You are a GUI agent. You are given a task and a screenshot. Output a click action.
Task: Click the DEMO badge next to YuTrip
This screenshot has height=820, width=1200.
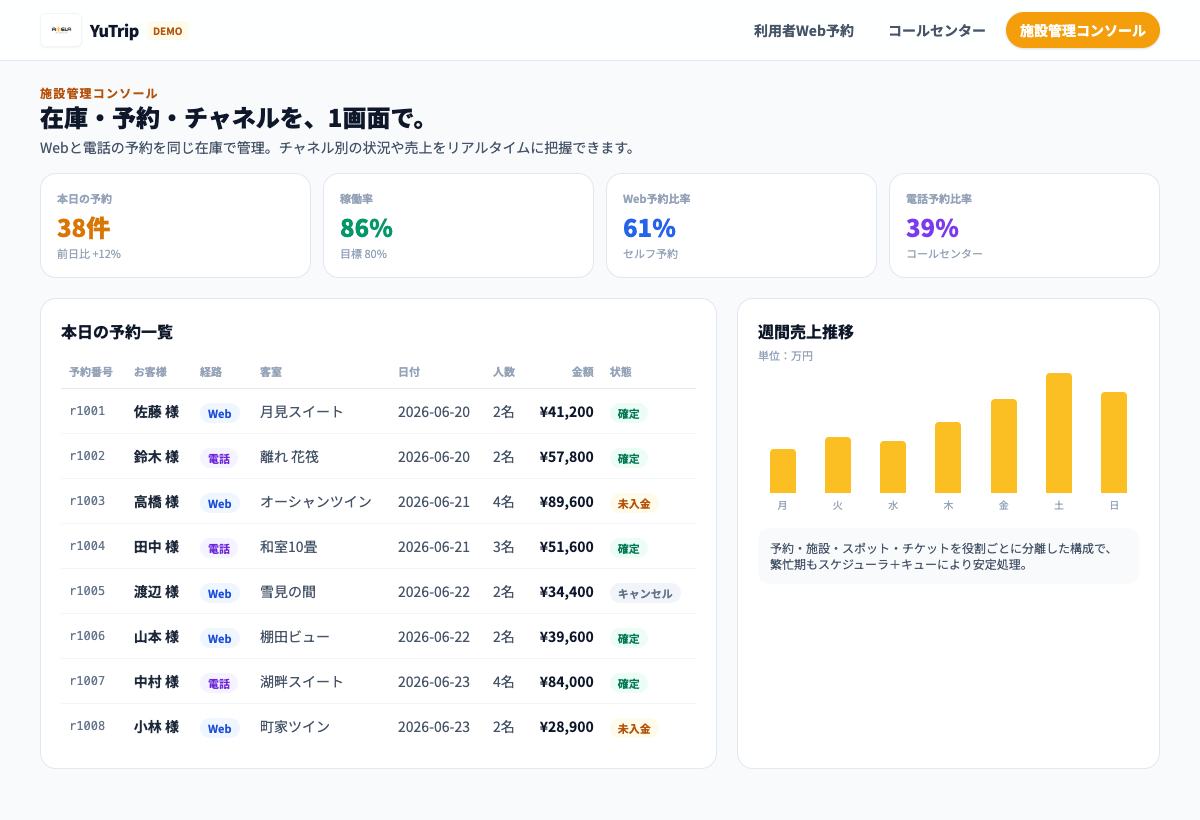pos(167,31)
